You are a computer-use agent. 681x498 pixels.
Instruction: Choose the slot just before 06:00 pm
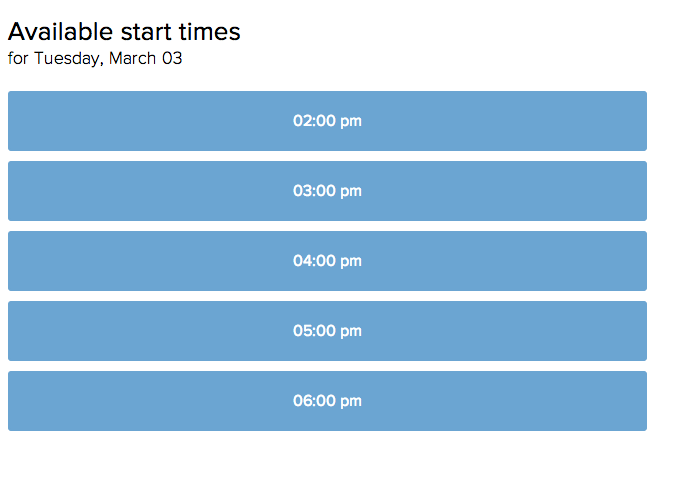point(327,331)
